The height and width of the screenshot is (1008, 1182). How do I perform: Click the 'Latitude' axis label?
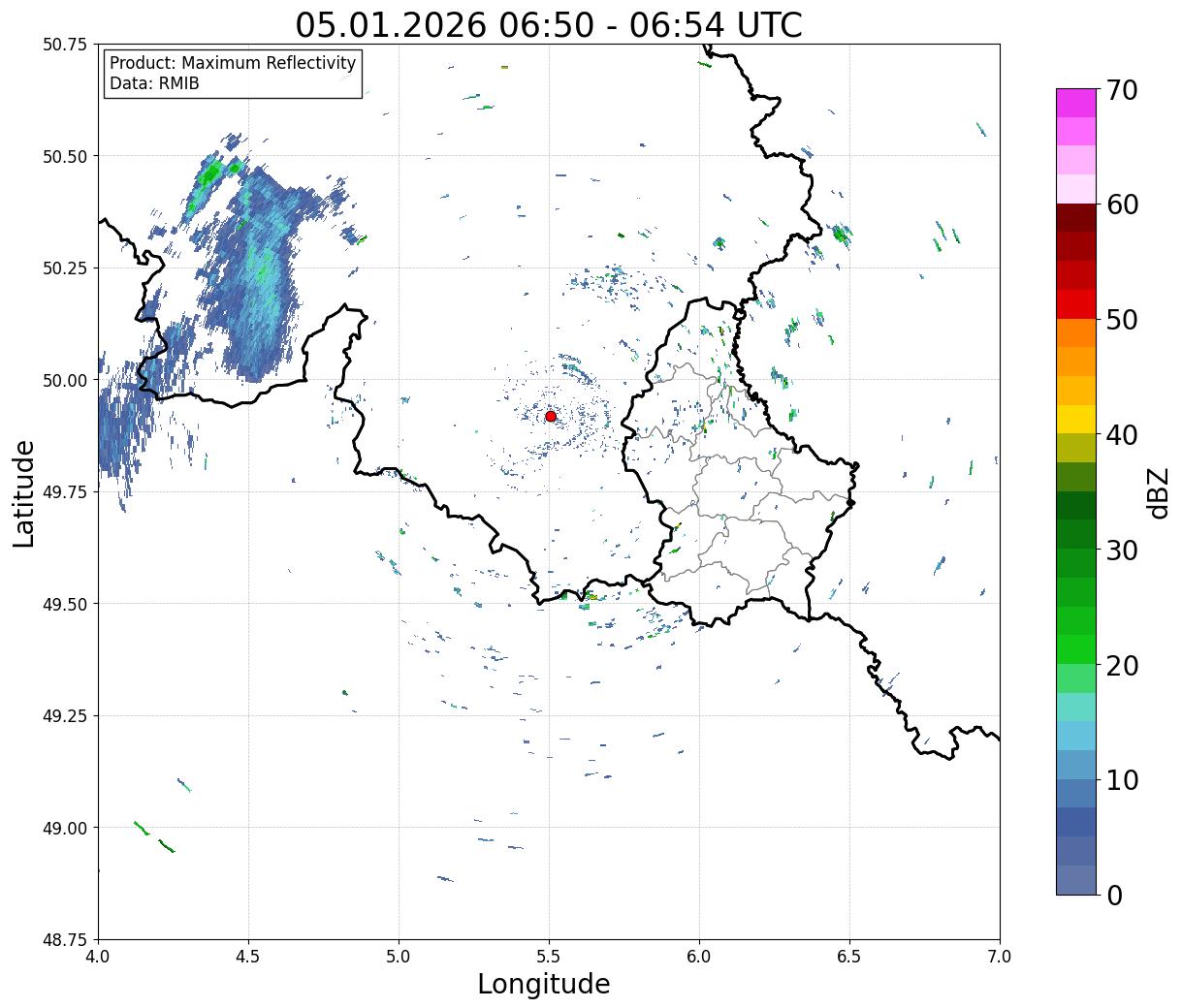[x=24, y=492]
